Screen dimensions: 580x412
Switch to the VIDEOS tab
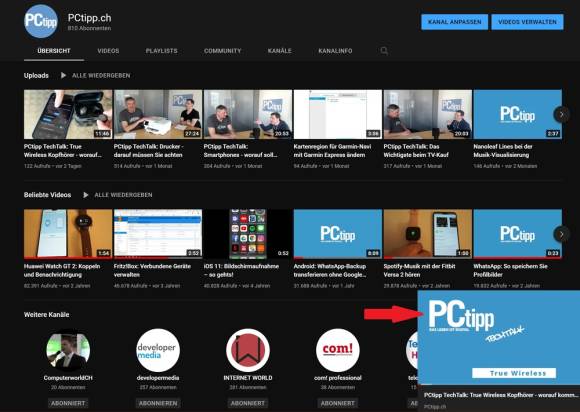108,51
